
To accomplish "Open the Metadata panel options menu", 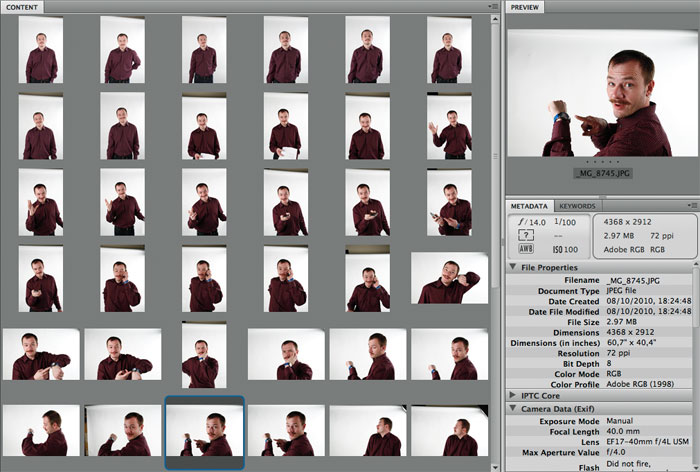I will (x=694, y=206).
